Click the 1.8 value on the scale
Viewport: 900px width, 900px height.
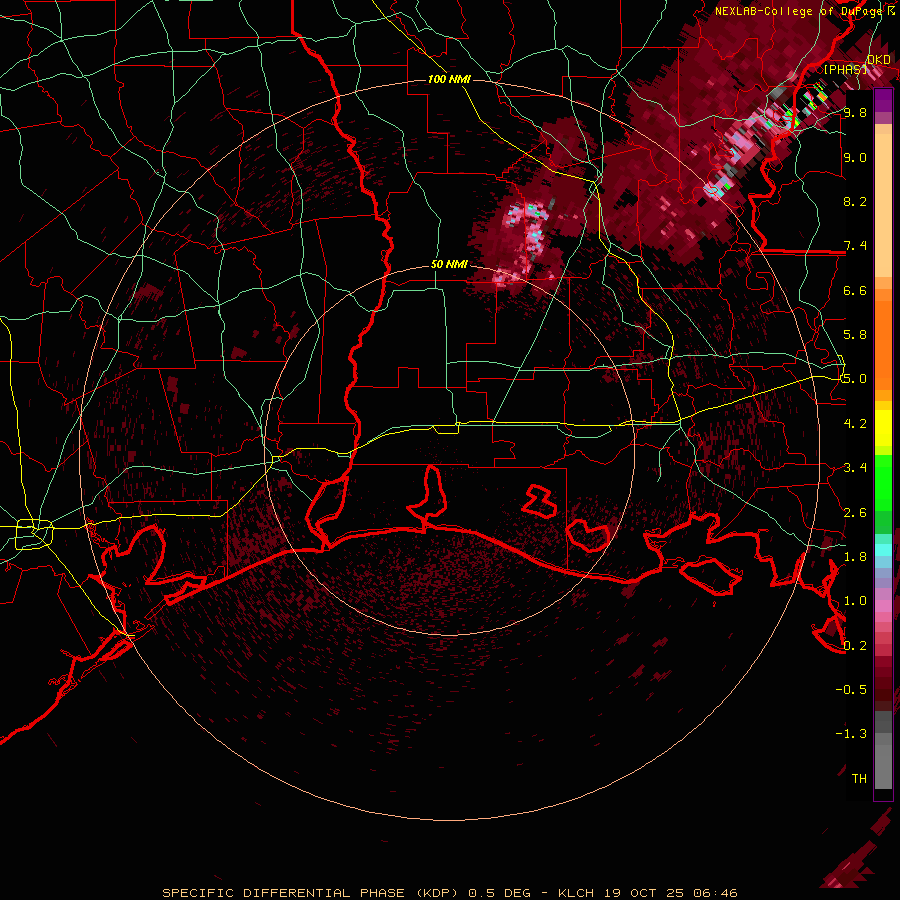point(855,557)
